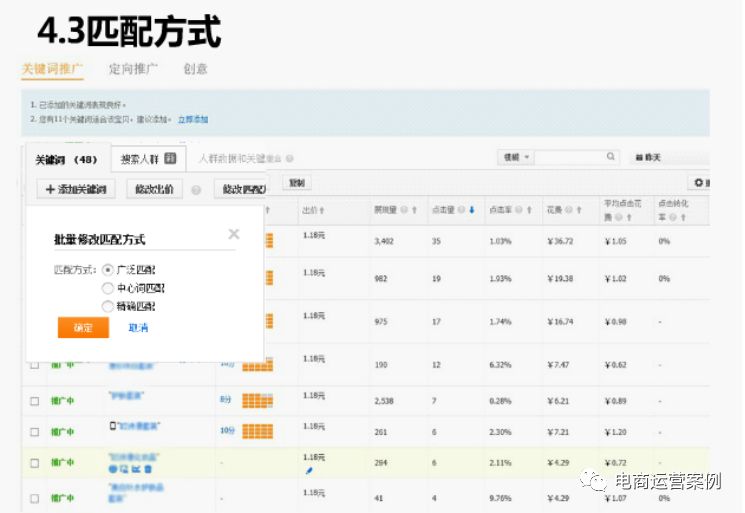Confirm with the orange 确定 button
This screenshot has height=513, width=745.
click(83, 327)
